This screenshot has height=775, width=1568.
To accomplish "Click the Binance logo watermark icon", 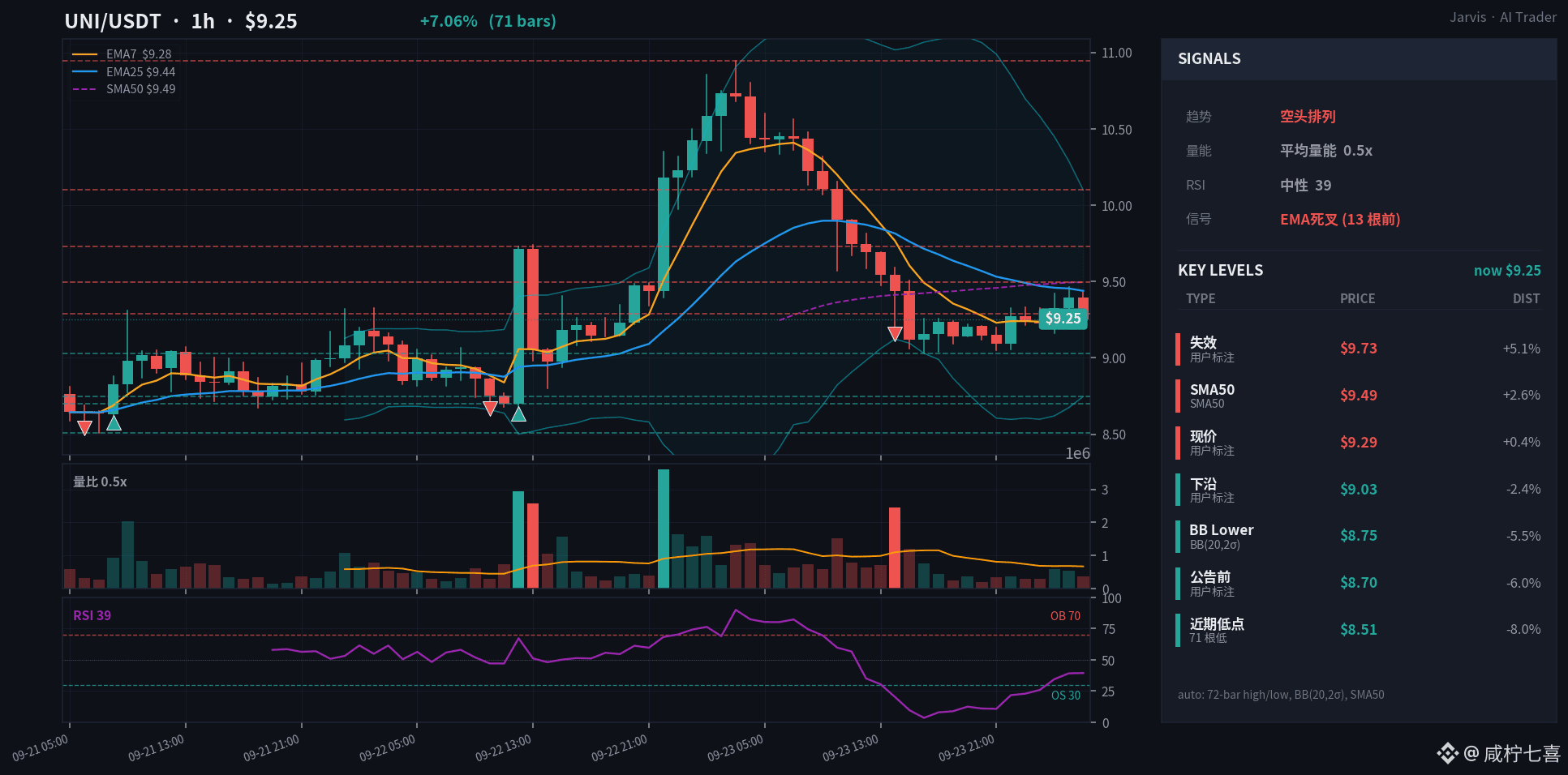I will (1448, 753).
